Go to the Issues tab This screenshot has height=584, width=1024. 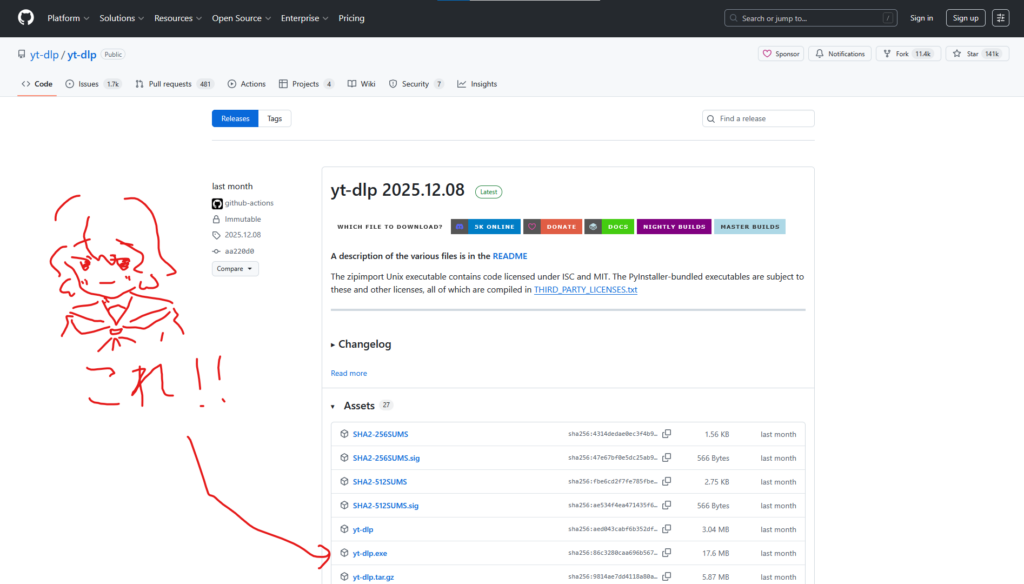tap(92, 84)
